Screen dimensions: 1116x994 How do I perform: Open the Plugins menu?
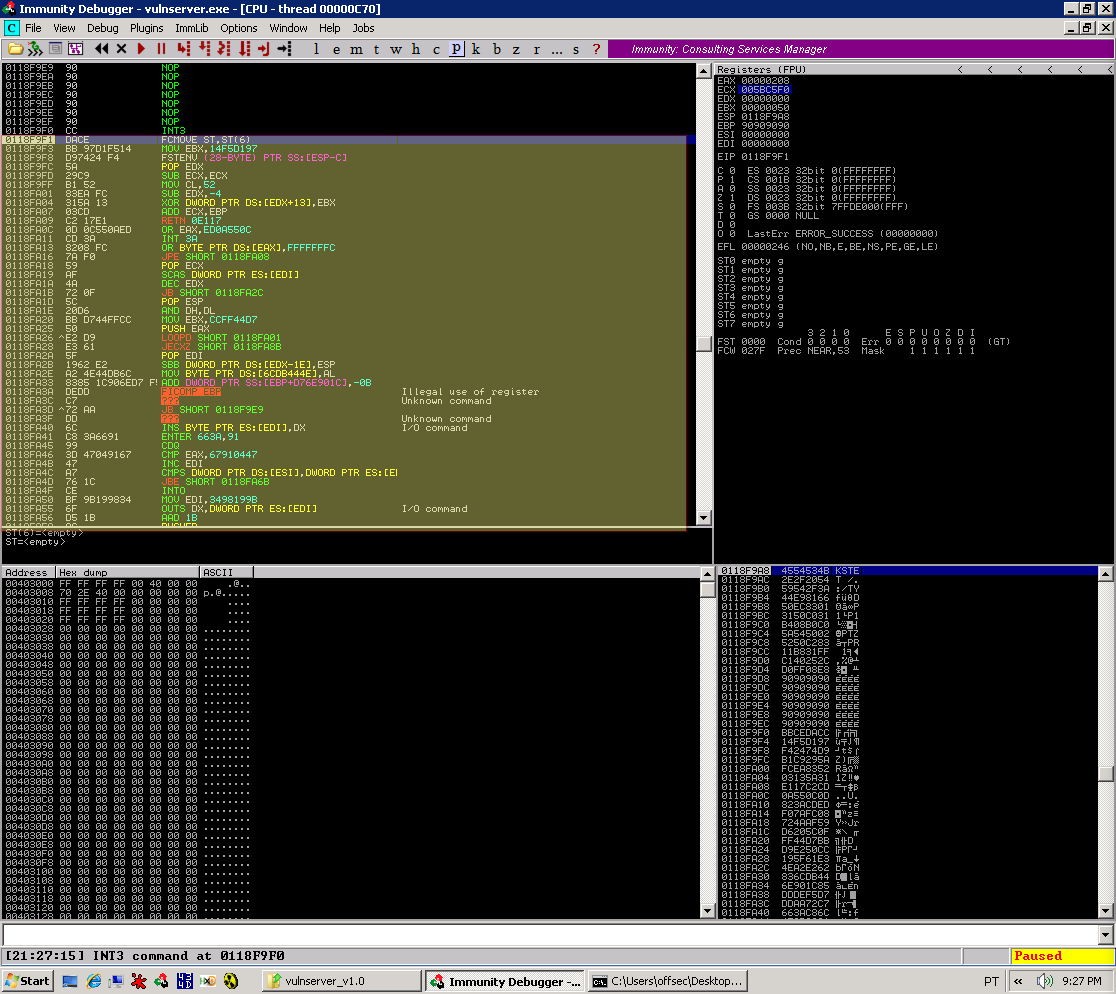147,28
